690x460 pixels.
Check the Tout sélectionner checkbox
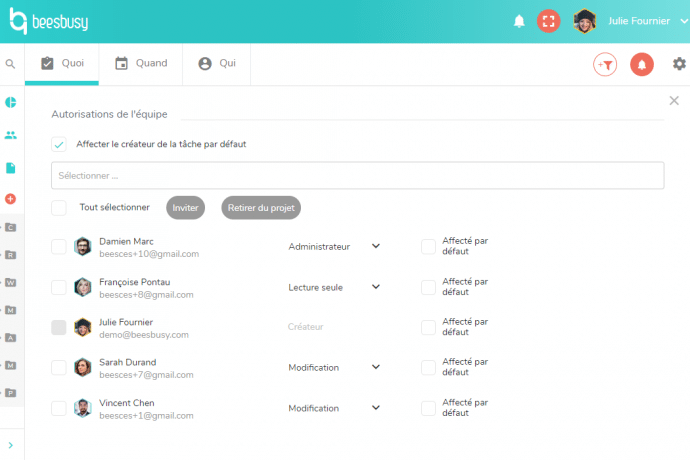[x=59, y=207]
